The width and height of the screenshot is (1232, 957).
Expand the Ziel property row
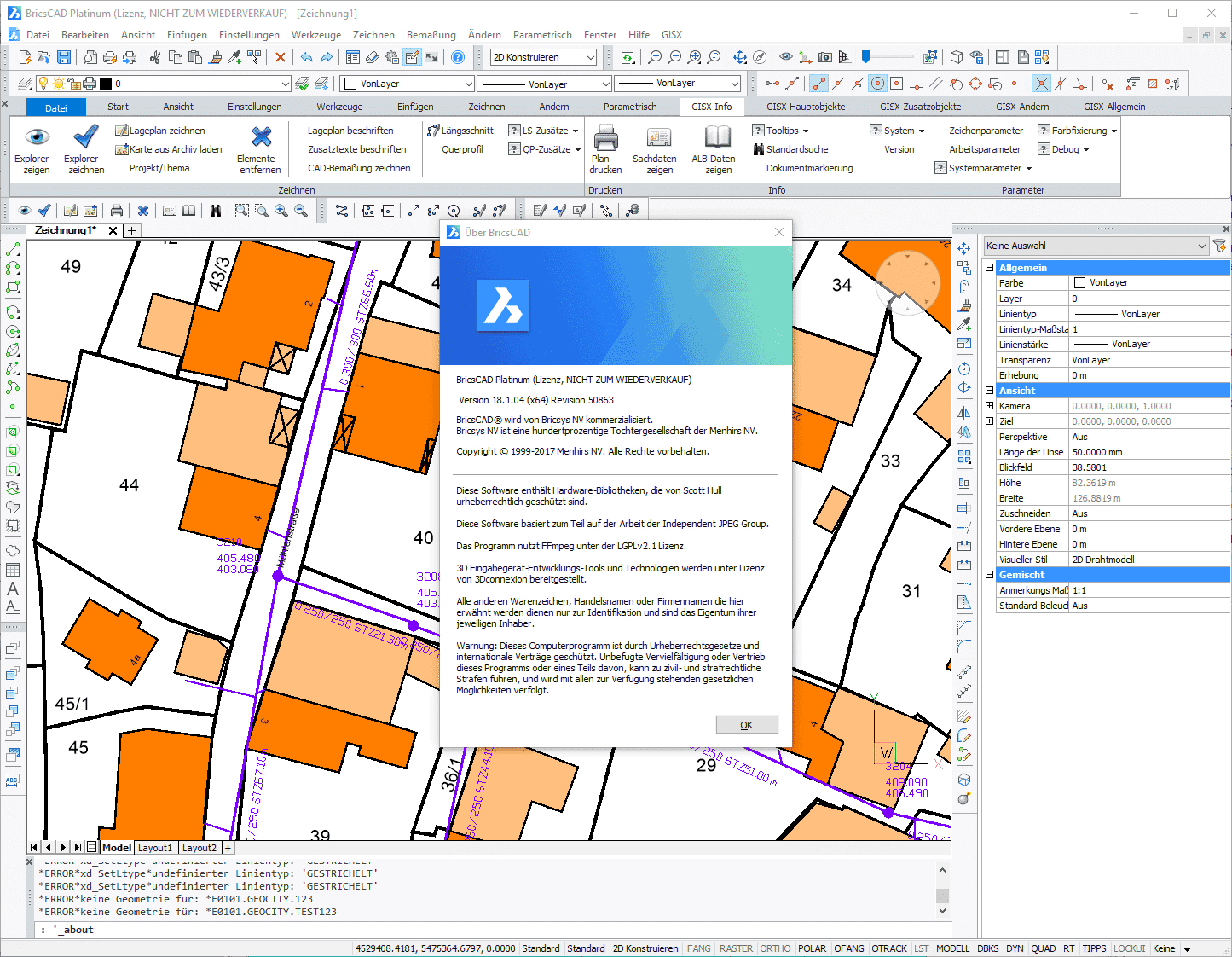click(x=989, y=421)
